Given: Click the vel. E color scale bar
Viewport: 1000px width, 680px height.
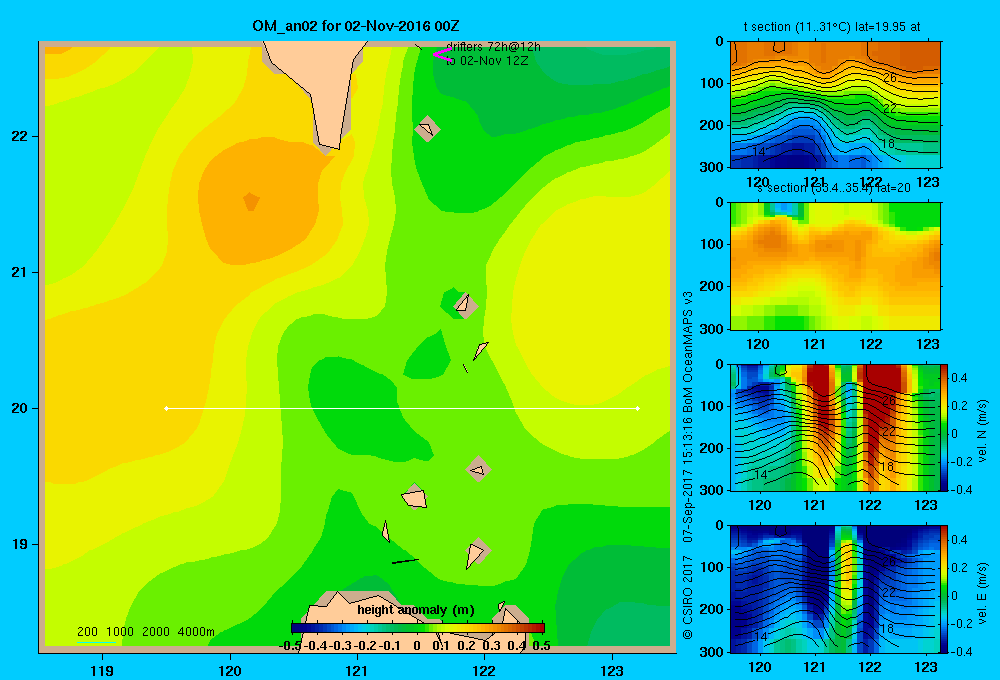Looking at the screenshot, I should [944, 589].
